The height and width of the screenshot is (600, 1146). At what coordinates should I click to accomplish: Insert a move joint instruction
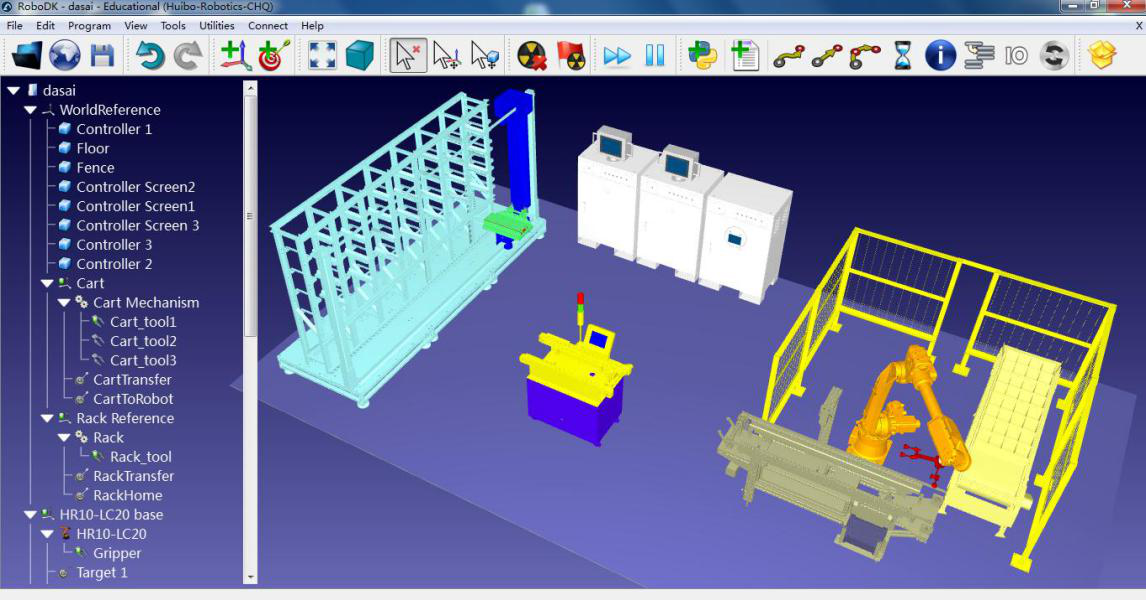click(x=789, y=55)
